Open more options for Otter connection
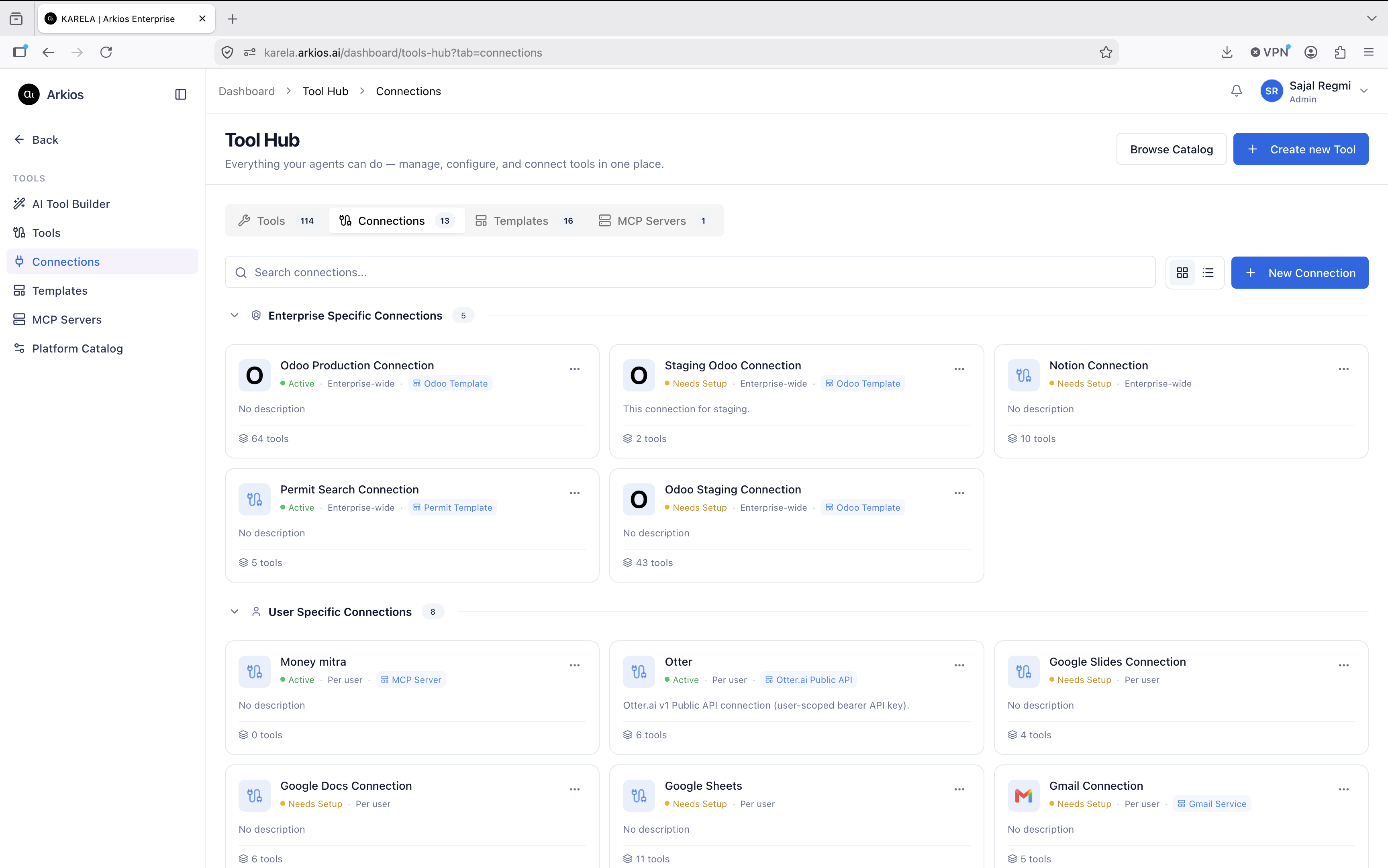The width and height of the screenshot is (1388, 868). pos(959,665)
